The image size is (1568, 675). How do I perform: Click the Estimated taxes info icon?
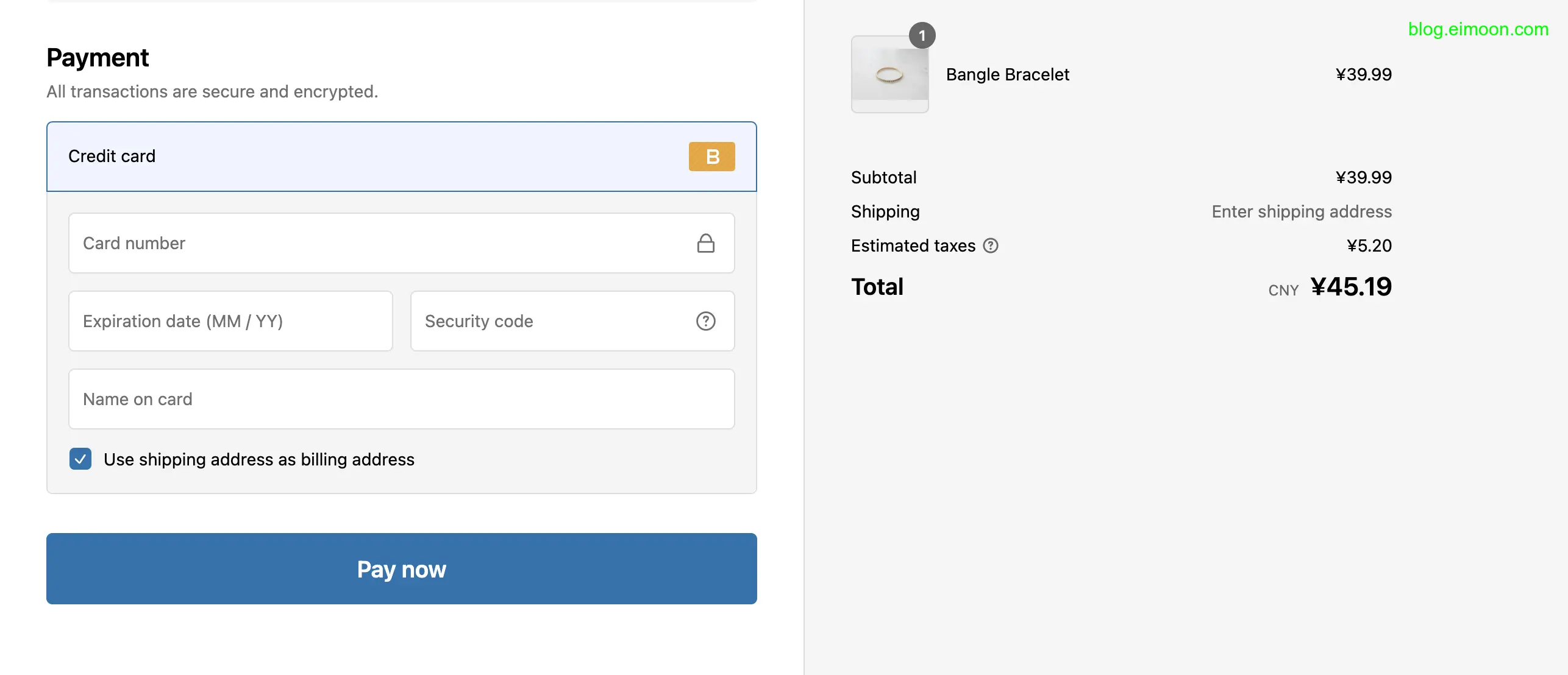pyautogui.click(x=991, y=246)
